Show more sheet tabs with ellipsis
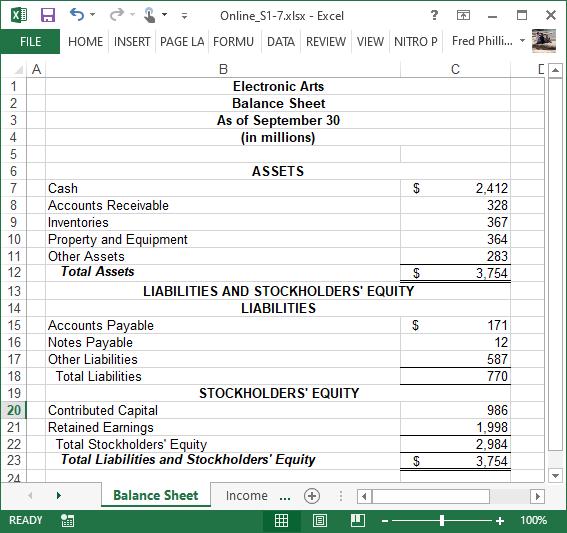The width and height of the screenshot is (567, 533). pyautogui.click(x=285, y=497)
